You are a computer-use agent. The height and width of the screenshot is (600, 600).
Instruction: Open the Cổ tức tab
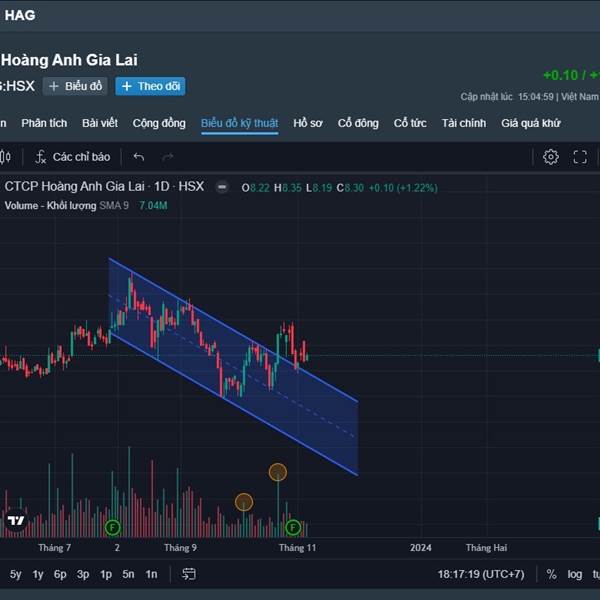[410, 123]
